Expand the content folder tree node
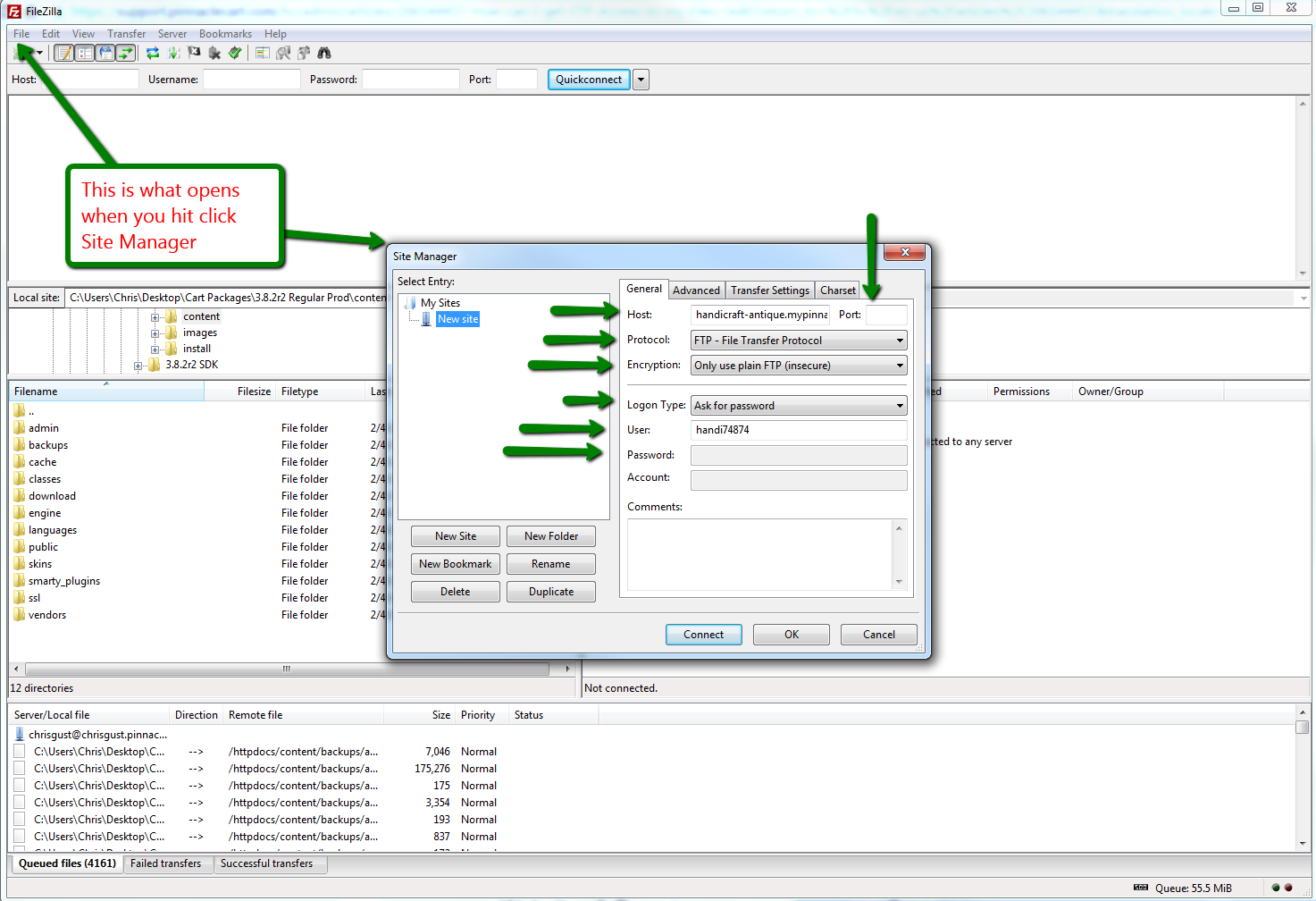 pos(155,317)
